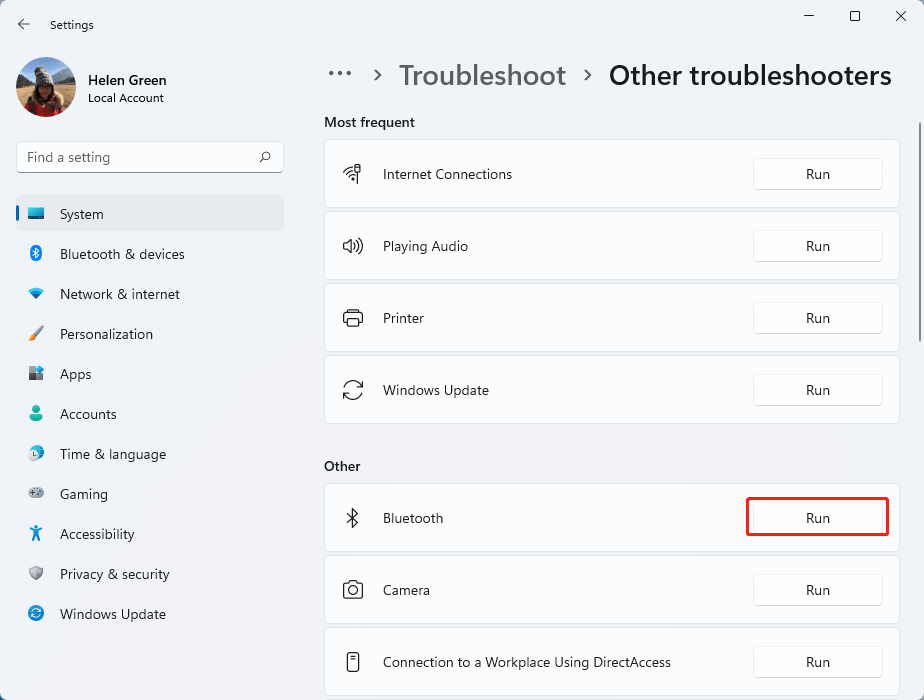Open the System settings category
This screenshot has width=924, height=700.
point(150,213)
